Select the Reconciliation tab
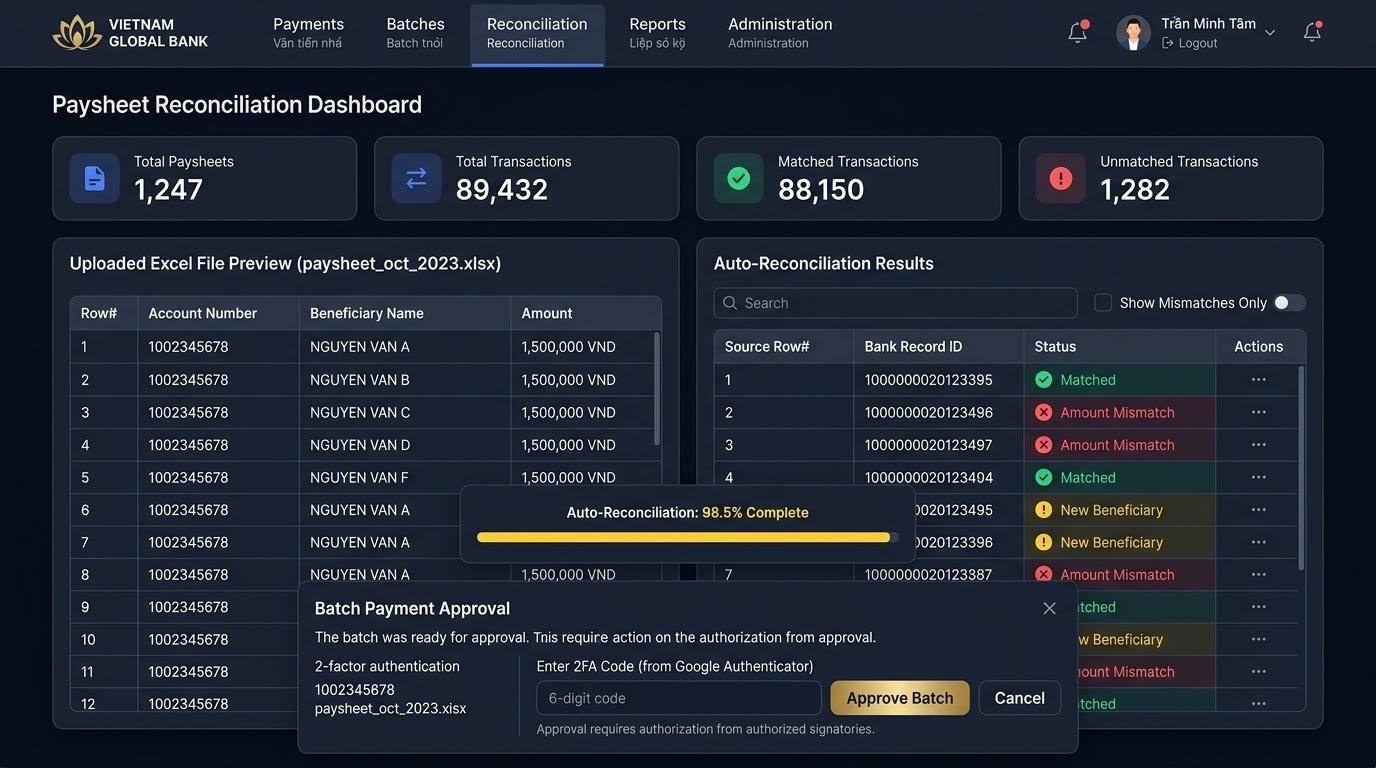 click(537, 33)
